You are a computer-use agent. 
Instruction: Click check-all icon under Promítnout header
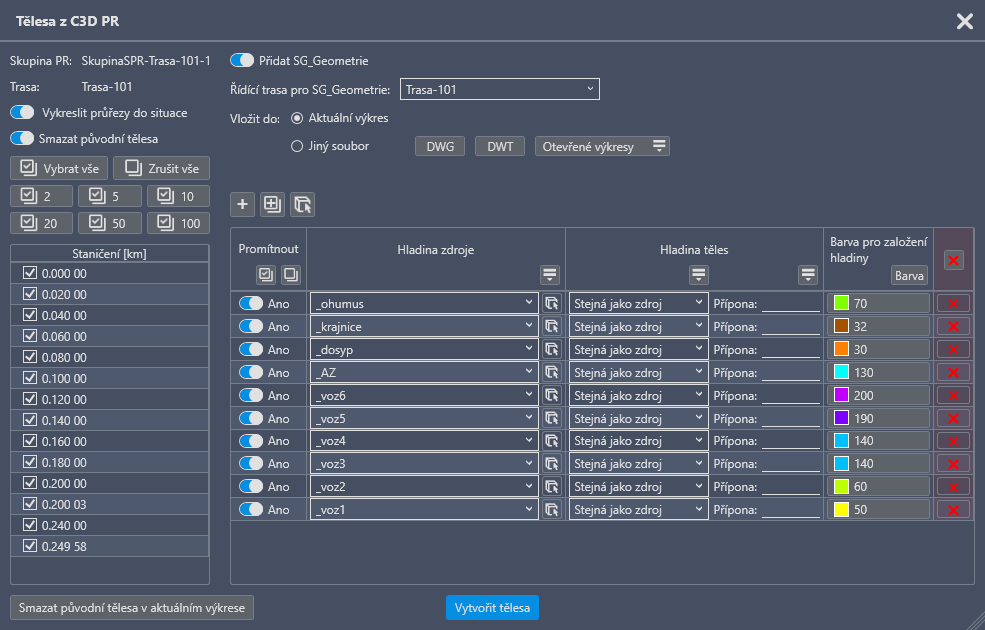(x=266, y=275)
